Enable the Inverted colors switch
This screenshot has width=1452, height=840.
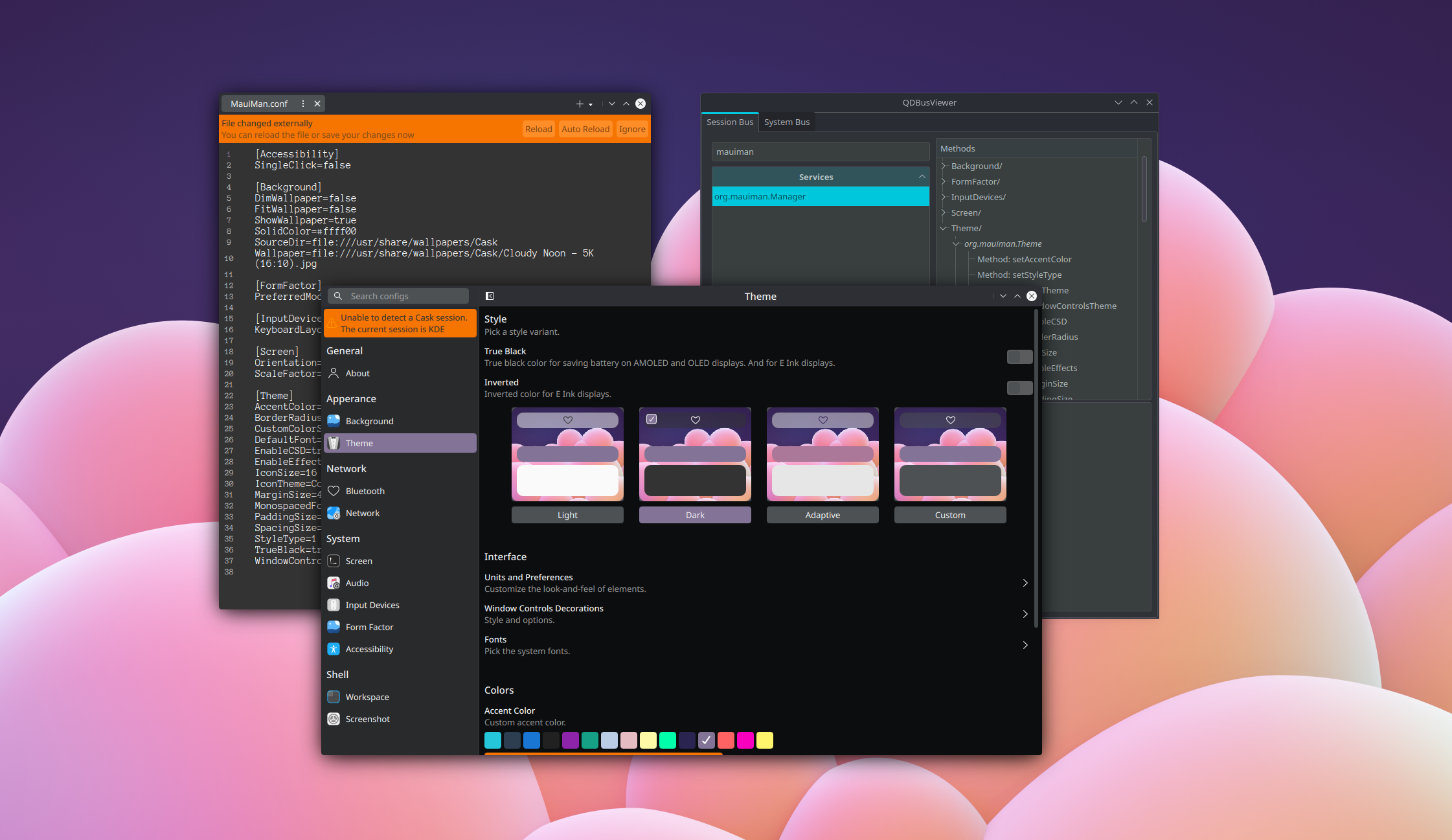pyautogui.click(x=1019, y=388)
